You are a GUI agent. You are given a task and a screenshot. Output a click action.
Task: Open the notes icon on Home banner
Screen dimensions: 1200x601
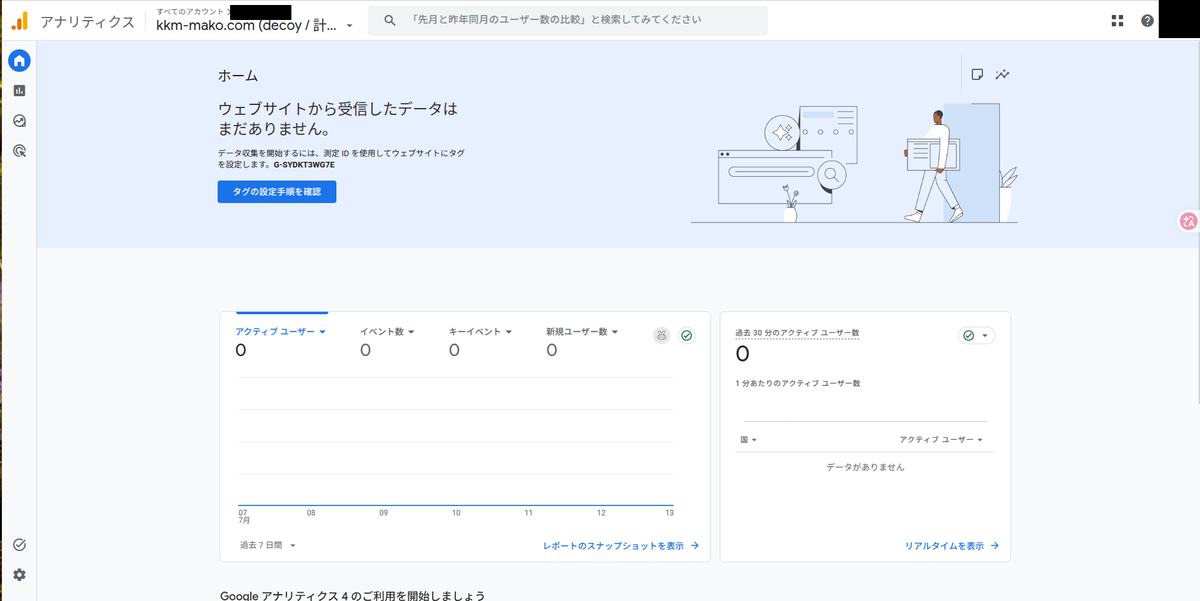pyautogui.click(x=977, y=75)
